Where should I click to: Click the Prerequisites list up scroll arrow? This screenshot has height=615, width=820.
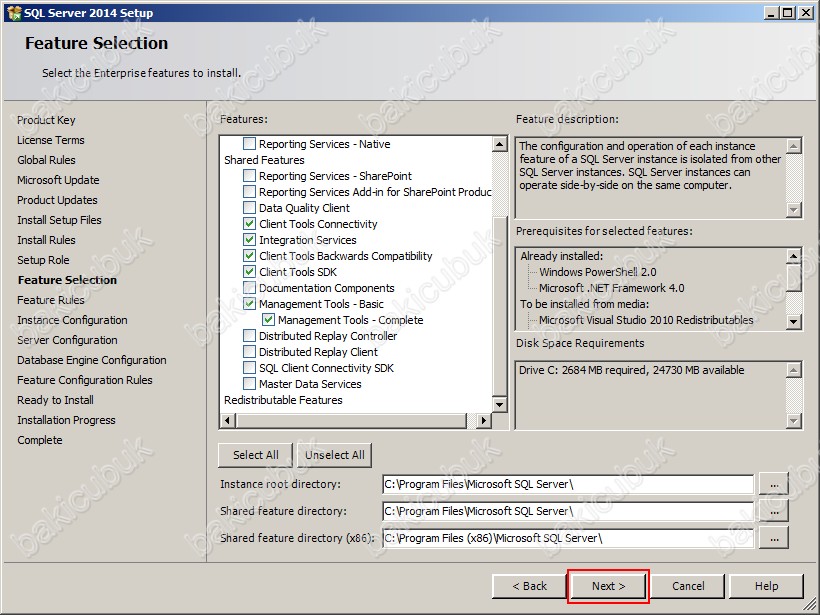793,256
